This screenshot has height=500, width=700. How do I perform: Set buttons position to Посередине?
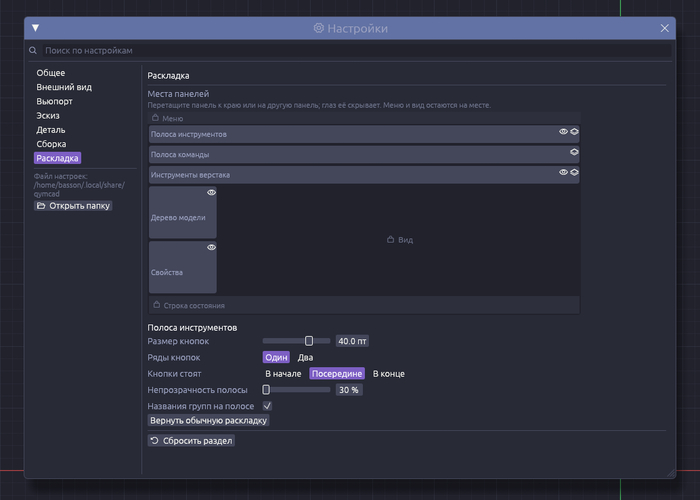click(x=337, y=374)
